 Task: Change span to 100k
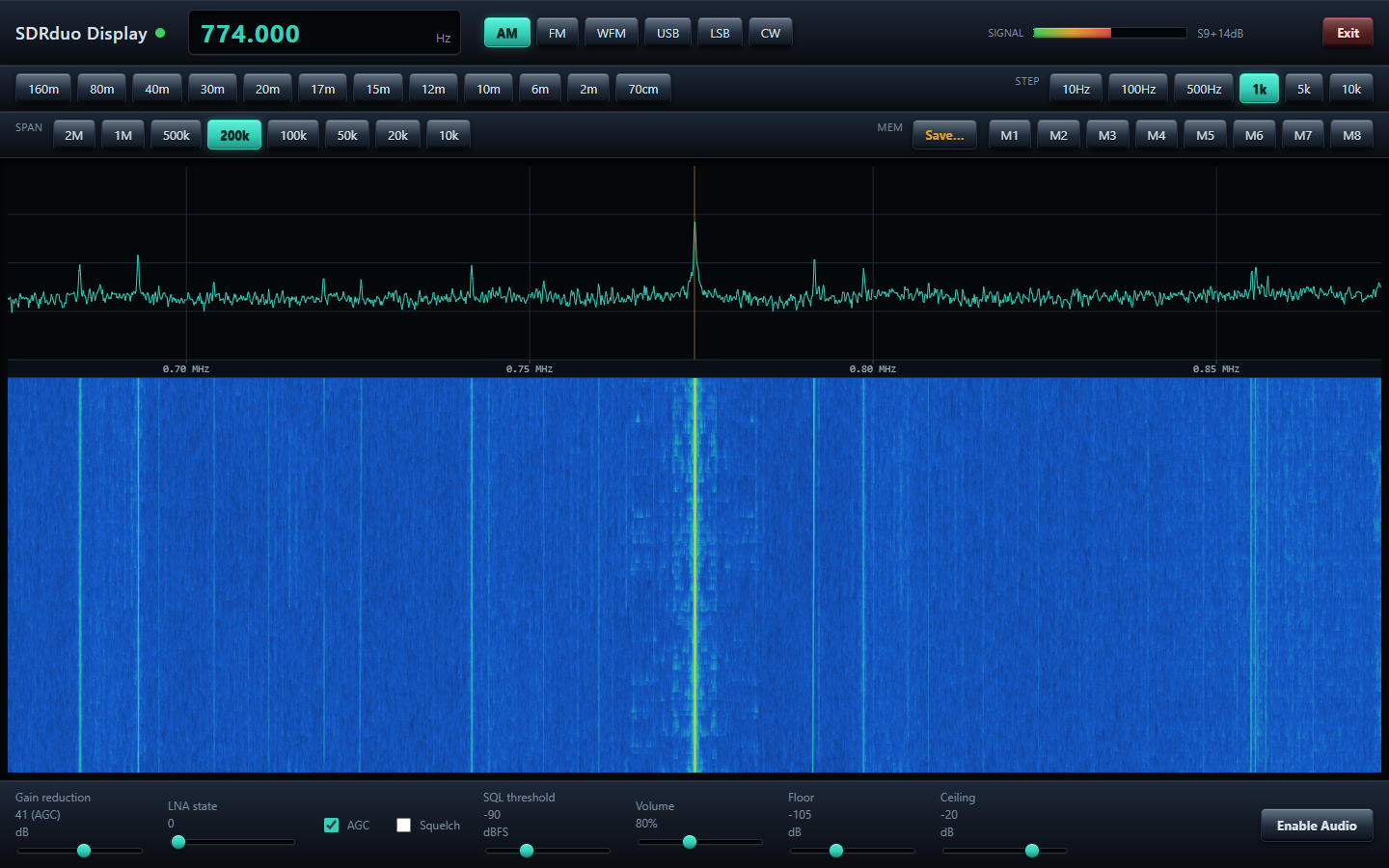coord(293,135)
